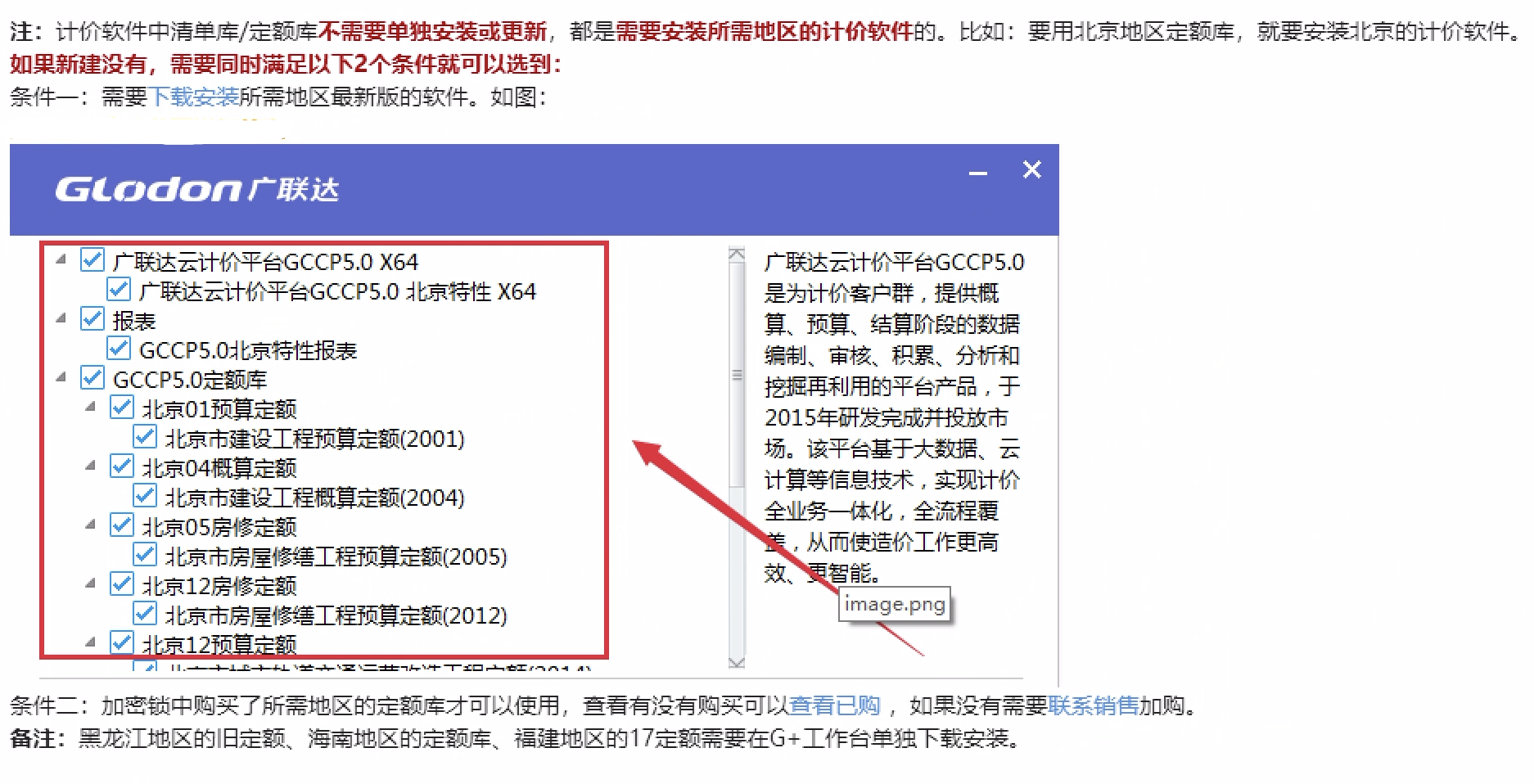
Task: Click the scrollbar up arrow
Action: [x=737, y=255]
